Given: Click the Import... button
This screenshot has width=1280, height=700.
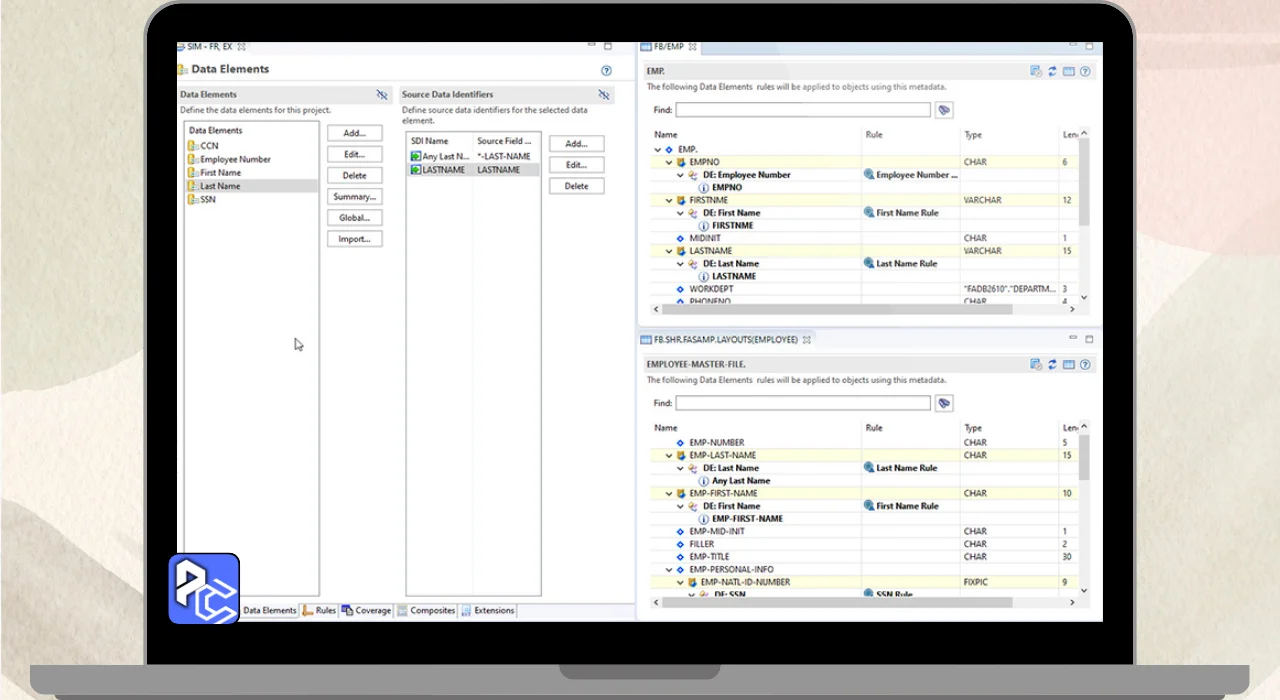Looking at the screenshot, I should pos(354,239).
